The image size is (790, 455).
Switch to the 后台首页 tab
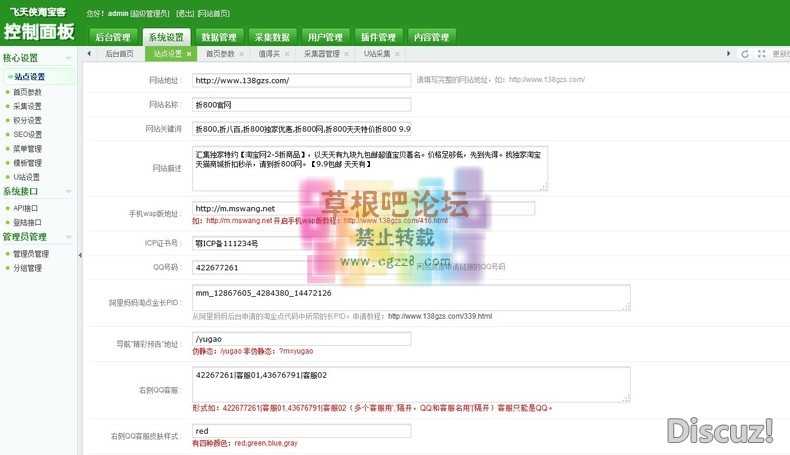tap(119, 54)
